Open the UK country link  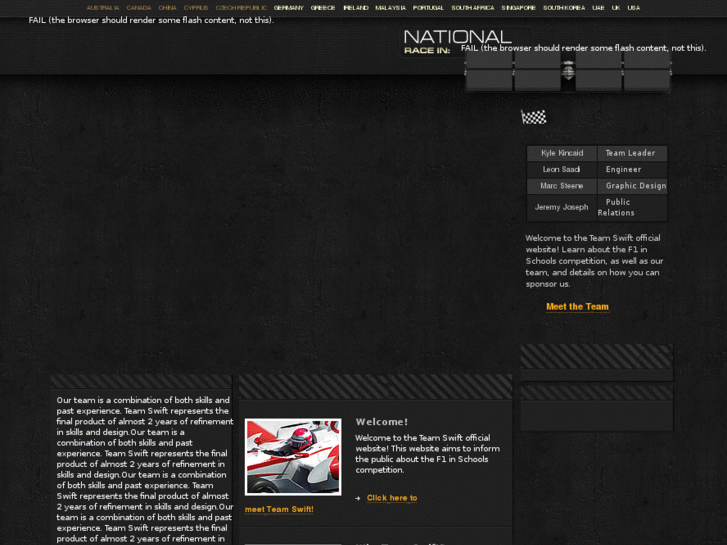[x=616, y=8]
